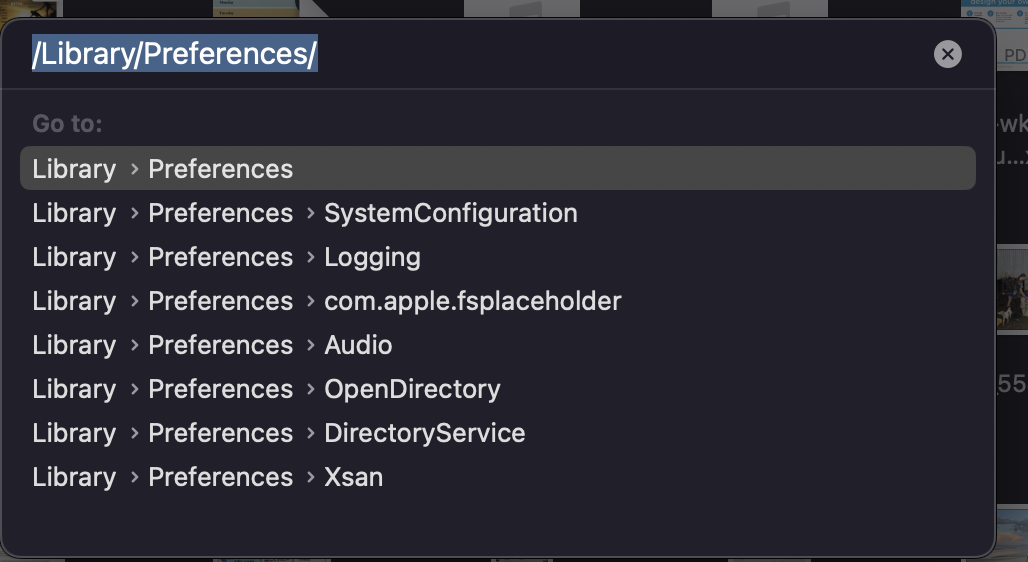Click the chevron right before SystemConfiguration
The image size is (1028, 562).
coord(309,214)
